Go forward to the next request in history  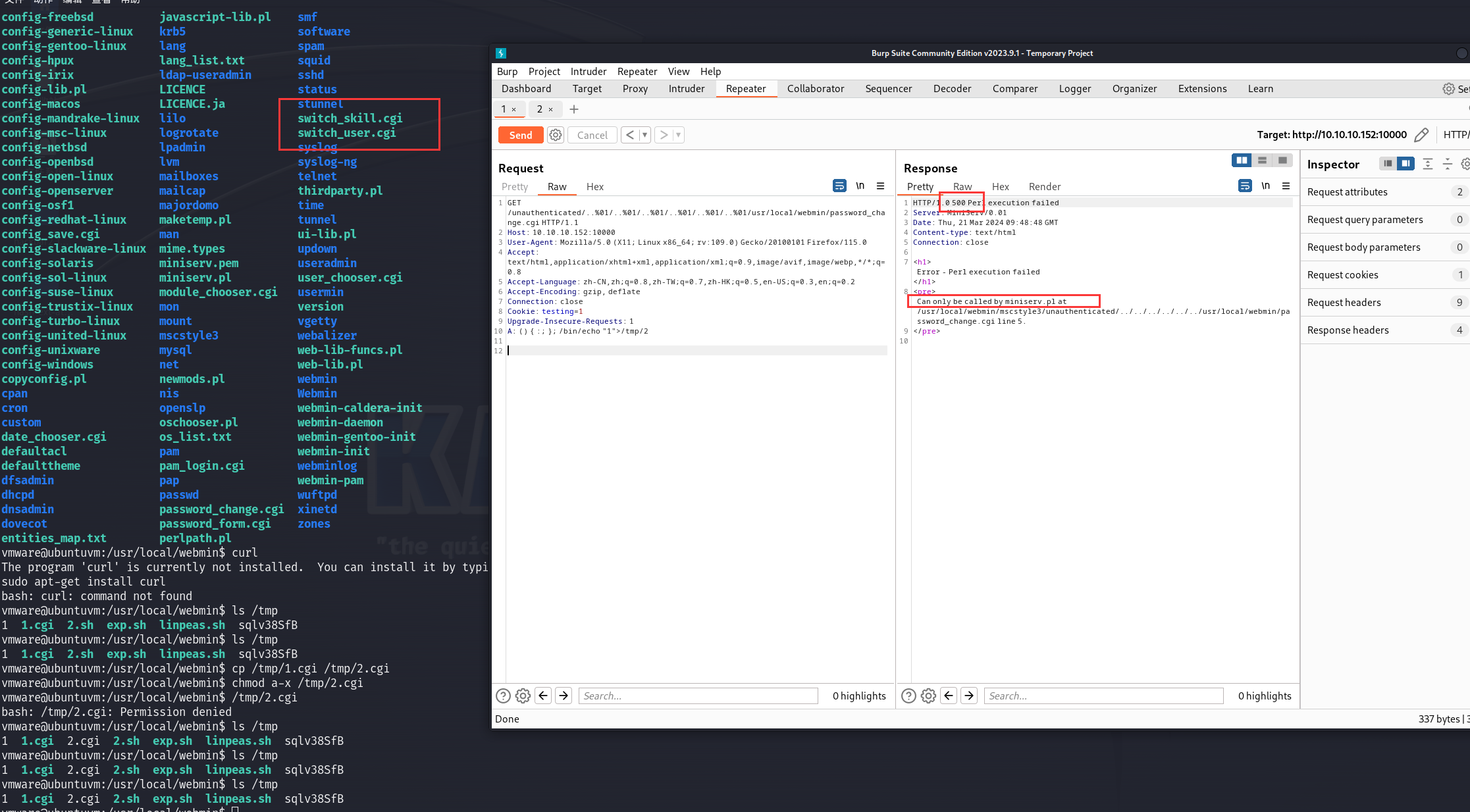[664, 135]
